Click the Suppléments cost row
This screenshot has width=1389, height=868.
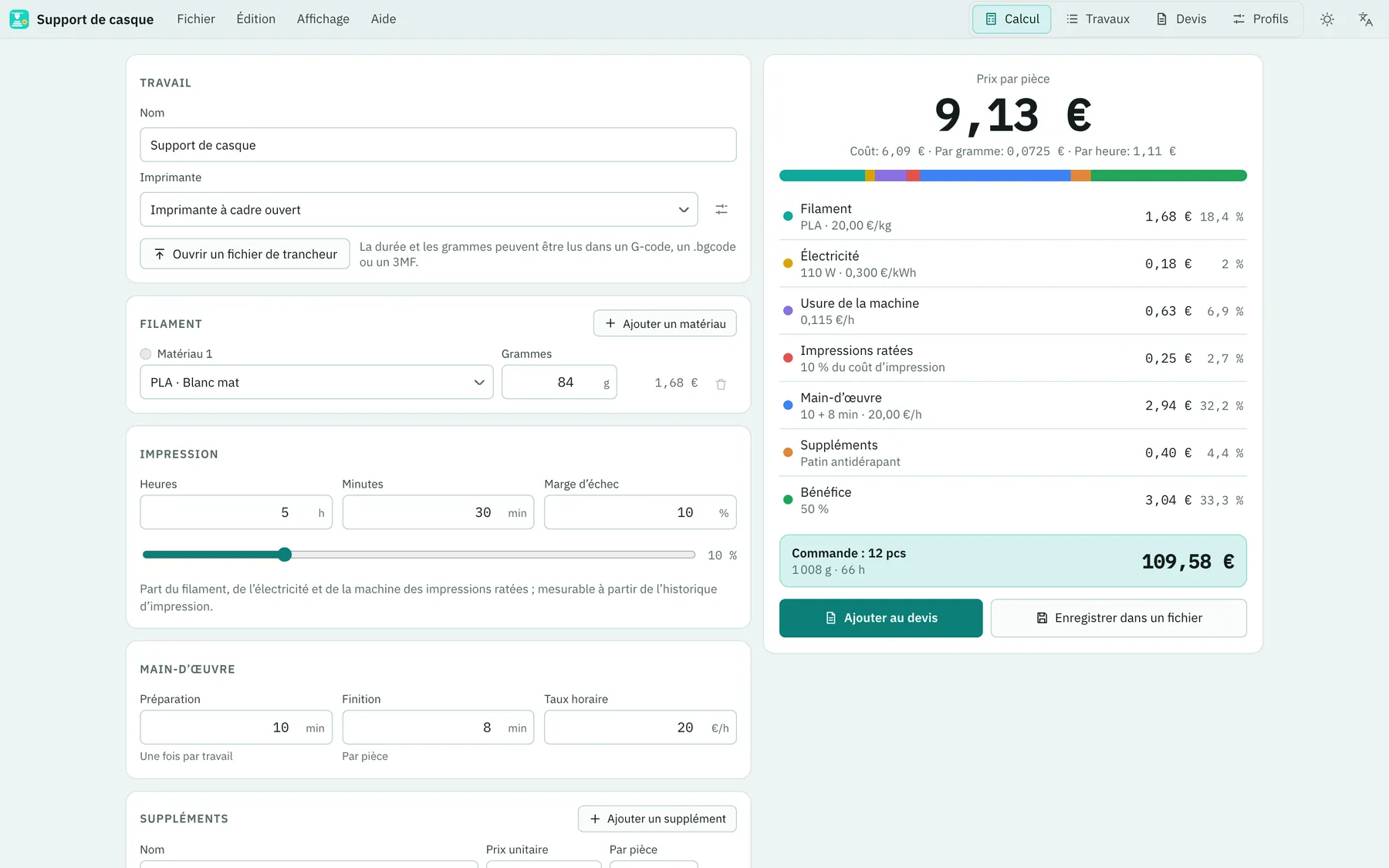[1013, 453]
